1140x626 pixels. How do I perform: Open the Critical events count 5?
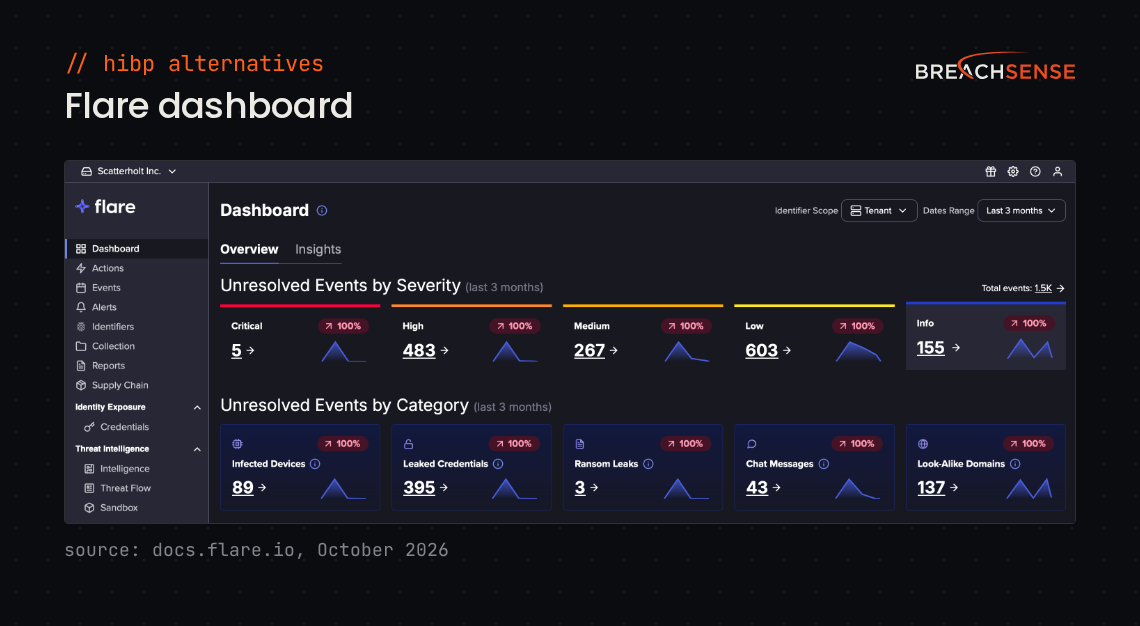(236, 350)
